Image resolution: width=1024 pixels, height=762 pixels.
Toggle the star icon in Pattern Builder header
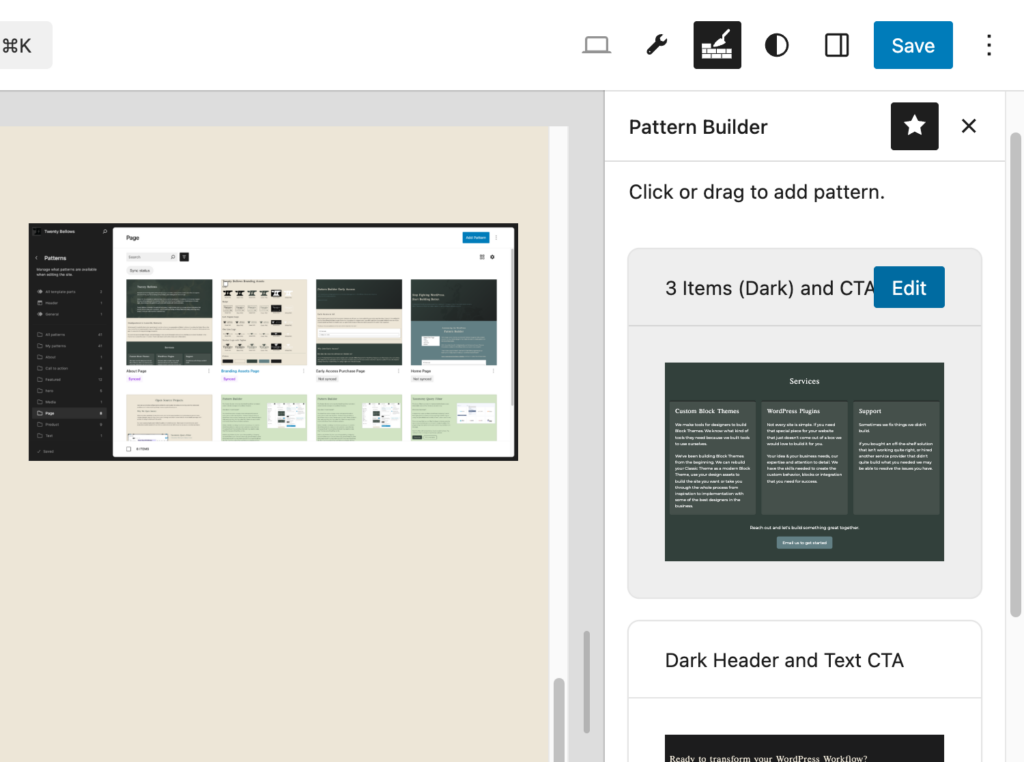914,126
